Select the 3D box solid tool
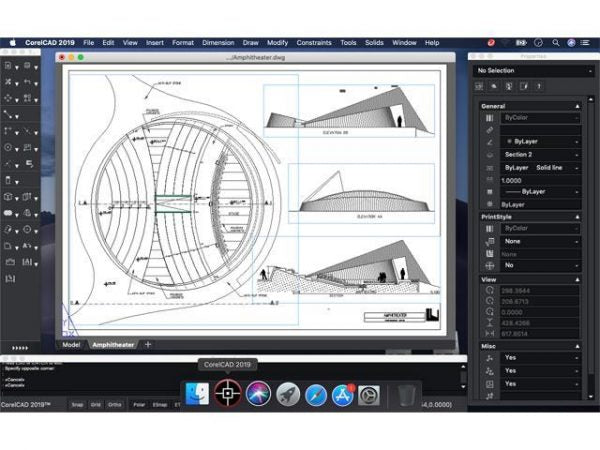Viewport: 600px width, 450px height. click(8, 197)
